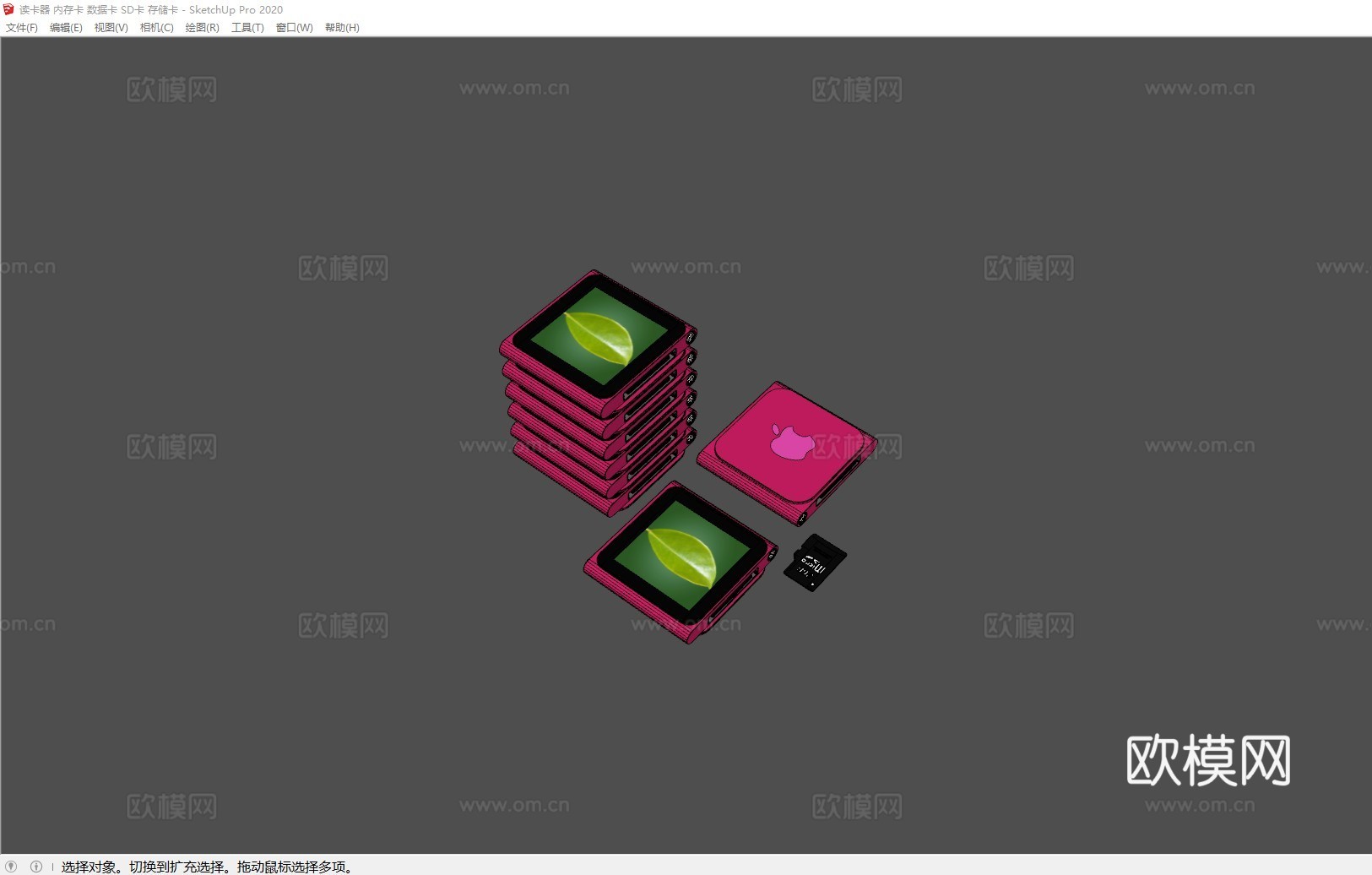Open the 编辑(E) menu
This screenshot has width=1372, height=875.
coord(66,28)
